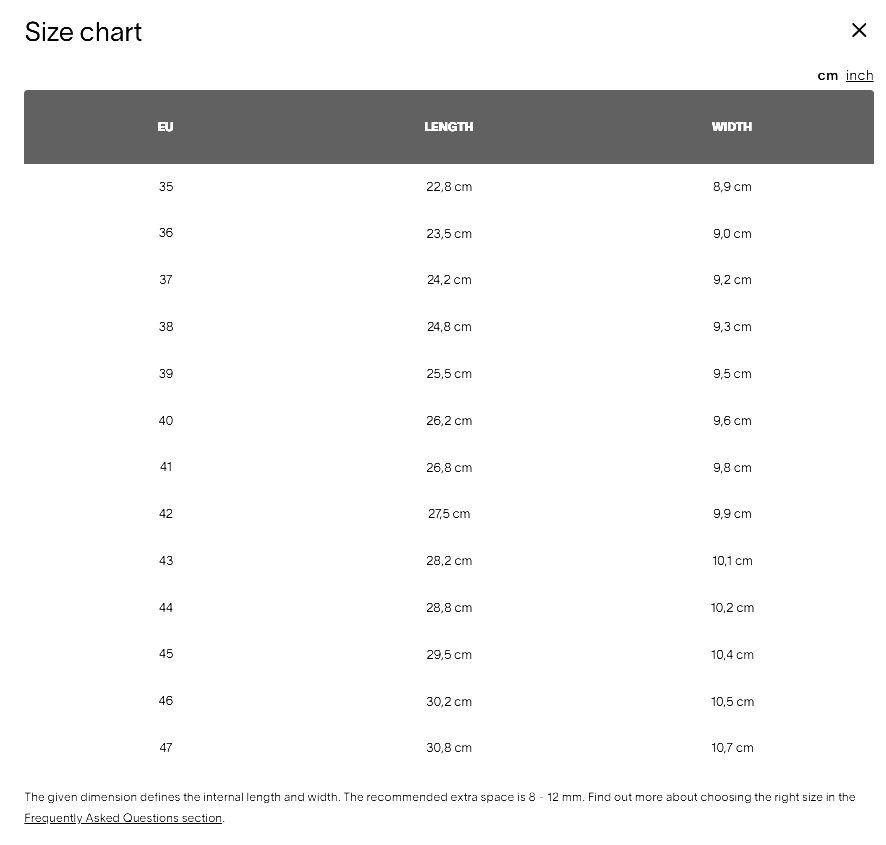
Task: Click the 9,0 cm width value
Action: (732, 234)
